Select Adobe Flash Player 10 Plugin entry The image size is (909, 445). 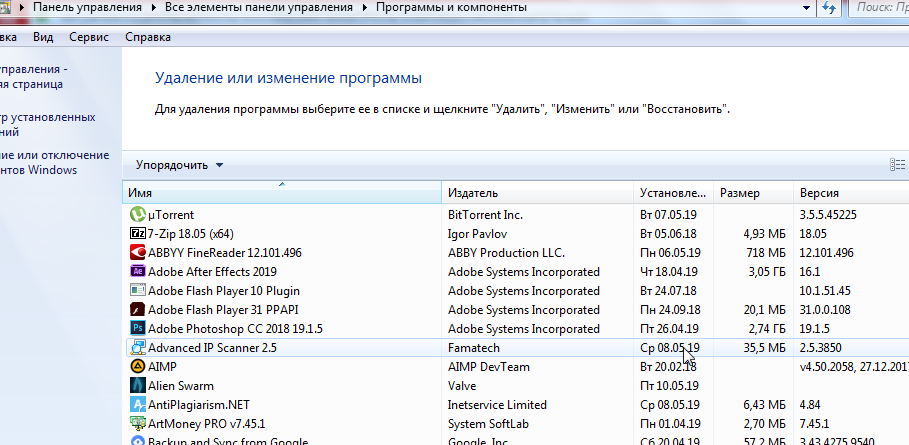pyautogui.click(x=224, y=291)
